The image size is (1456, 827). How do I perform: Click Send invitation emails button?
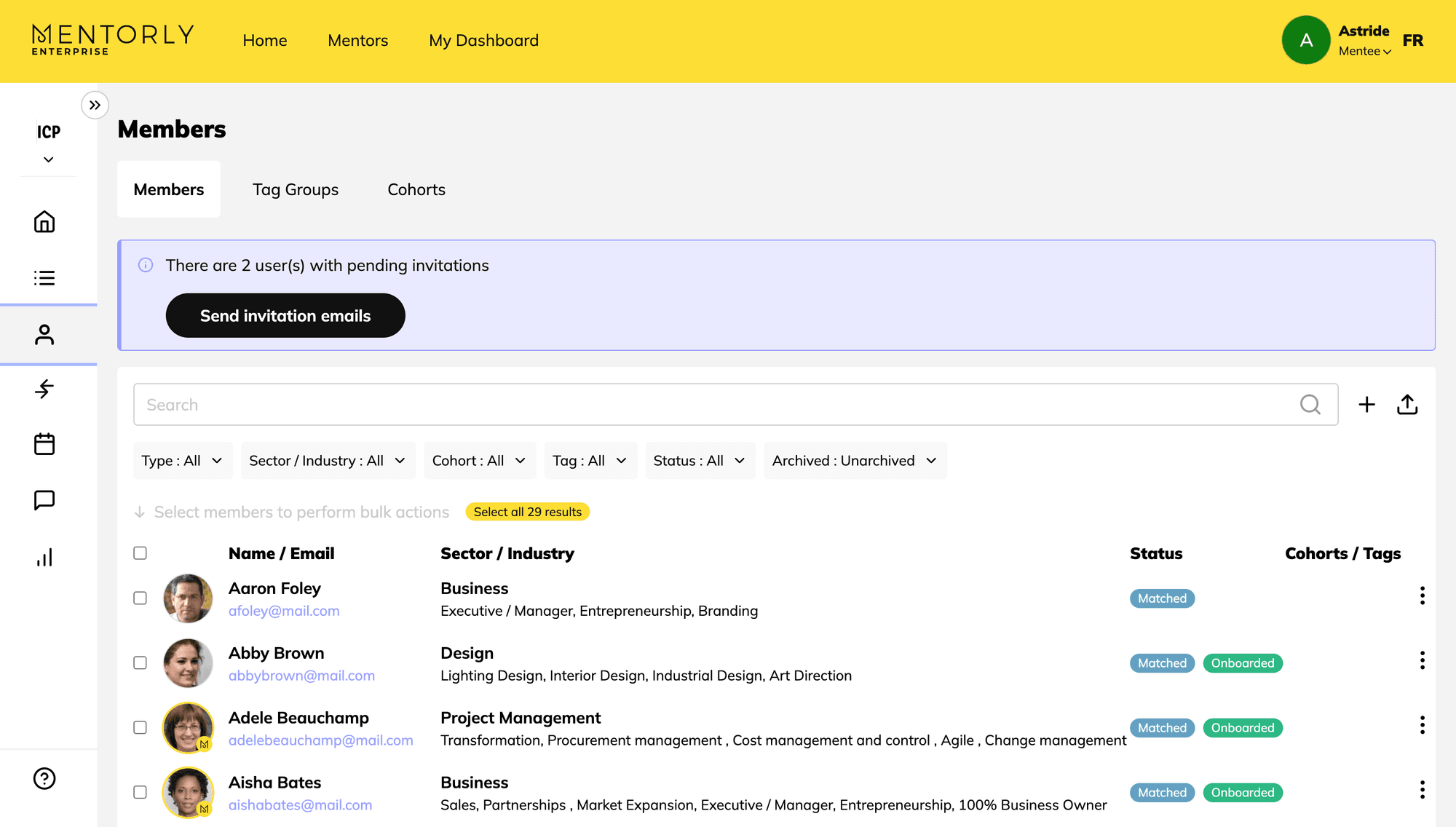[x=285, y=316]
